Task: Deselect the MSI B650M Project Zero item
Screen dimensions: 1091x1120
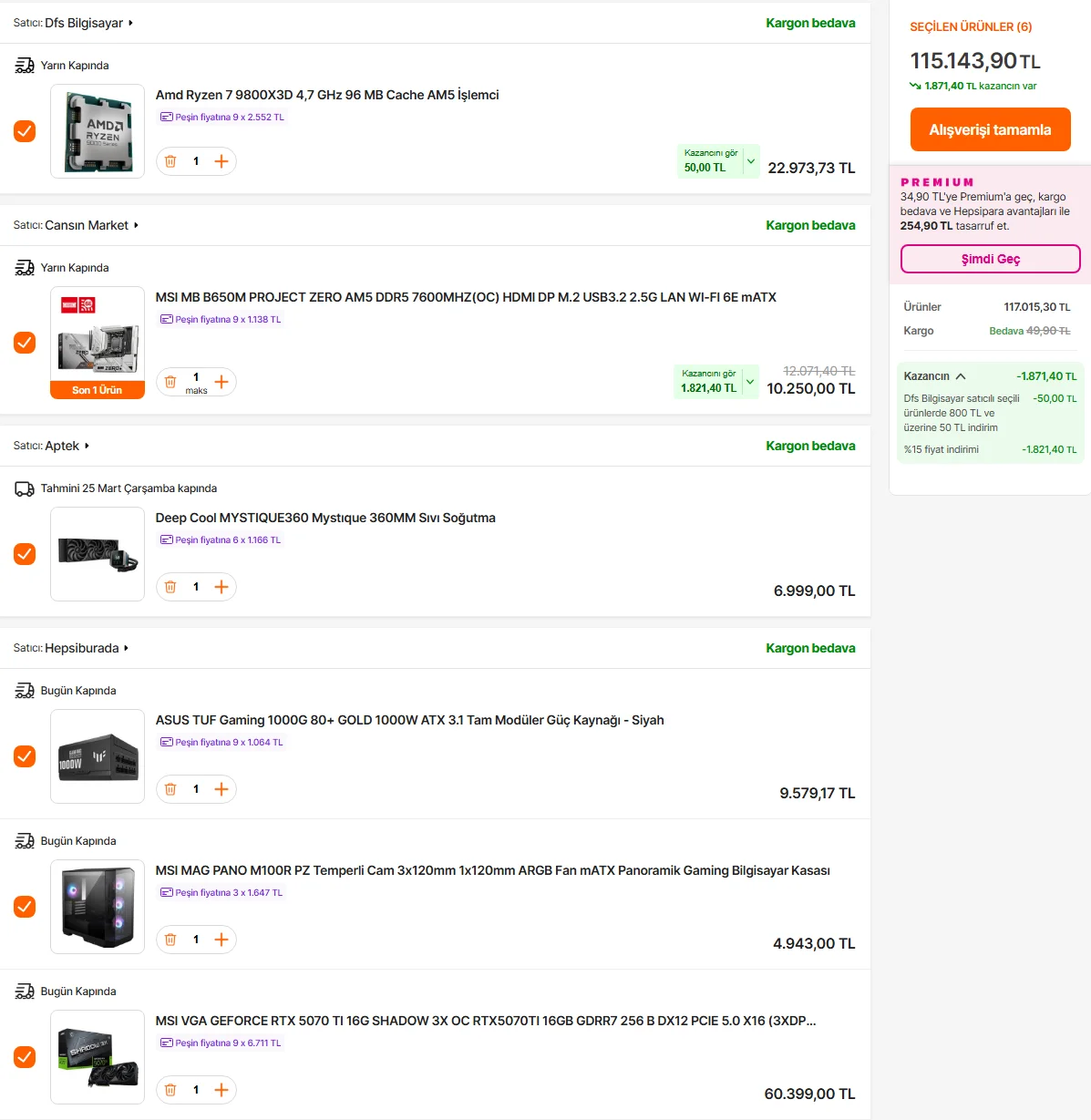Action: click(25, 343)
